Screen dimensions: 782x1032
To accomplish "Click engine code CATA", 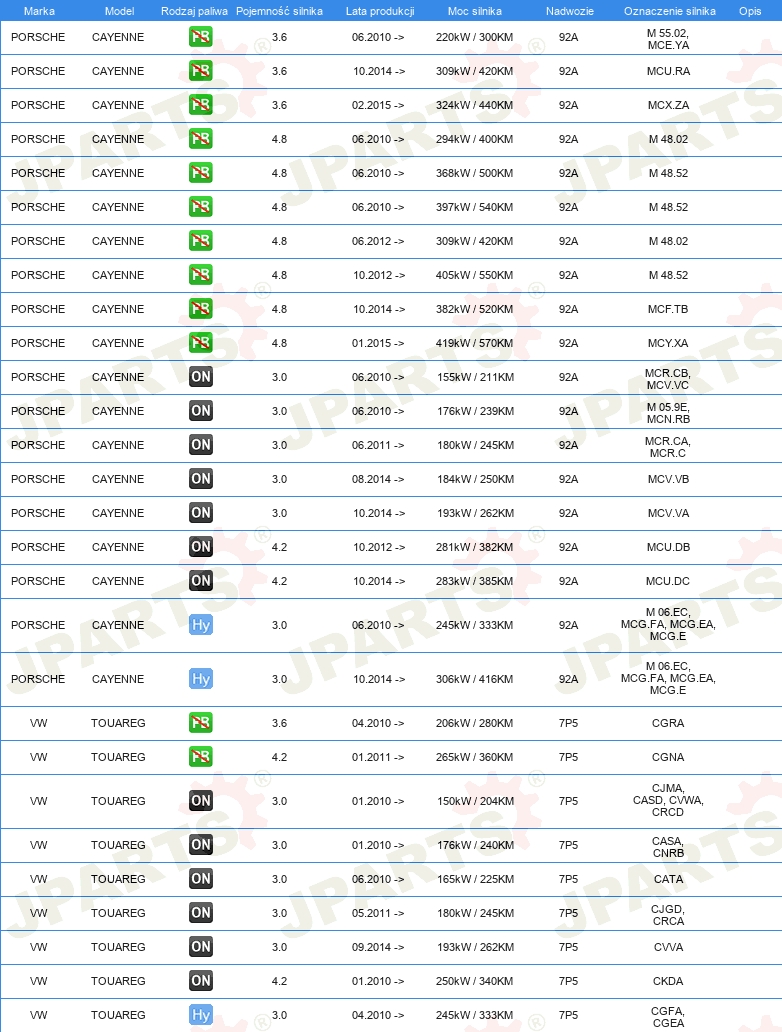I will point(668,879).
